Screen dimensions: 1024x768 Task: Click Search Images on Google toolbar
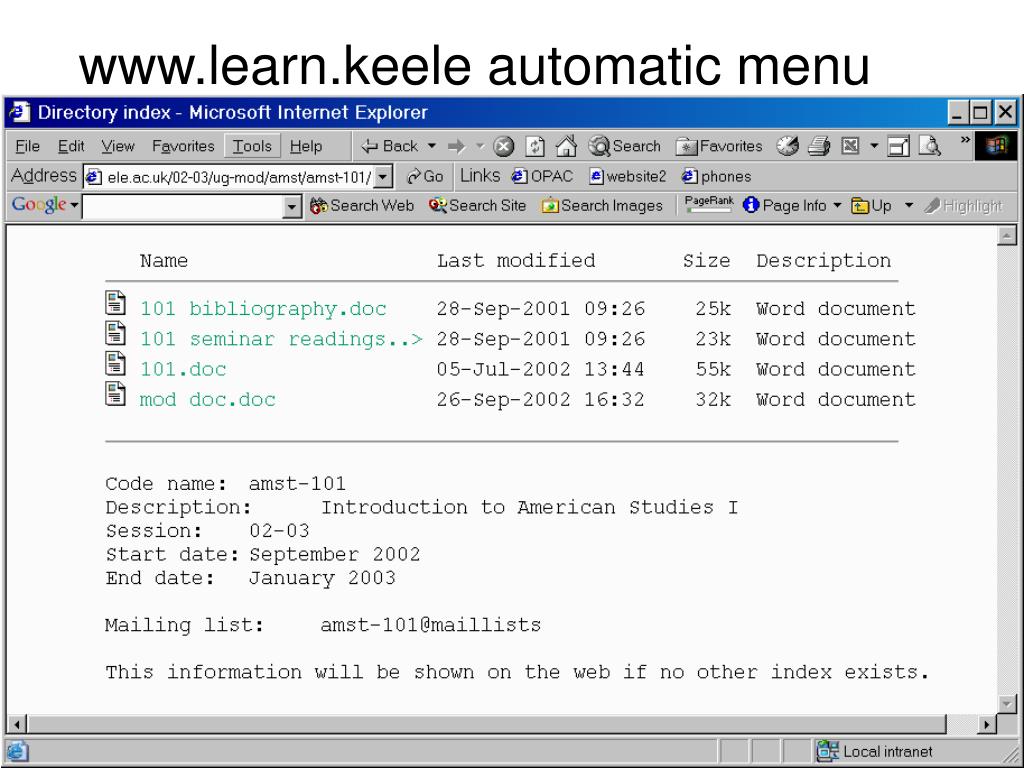pos(602,206)
